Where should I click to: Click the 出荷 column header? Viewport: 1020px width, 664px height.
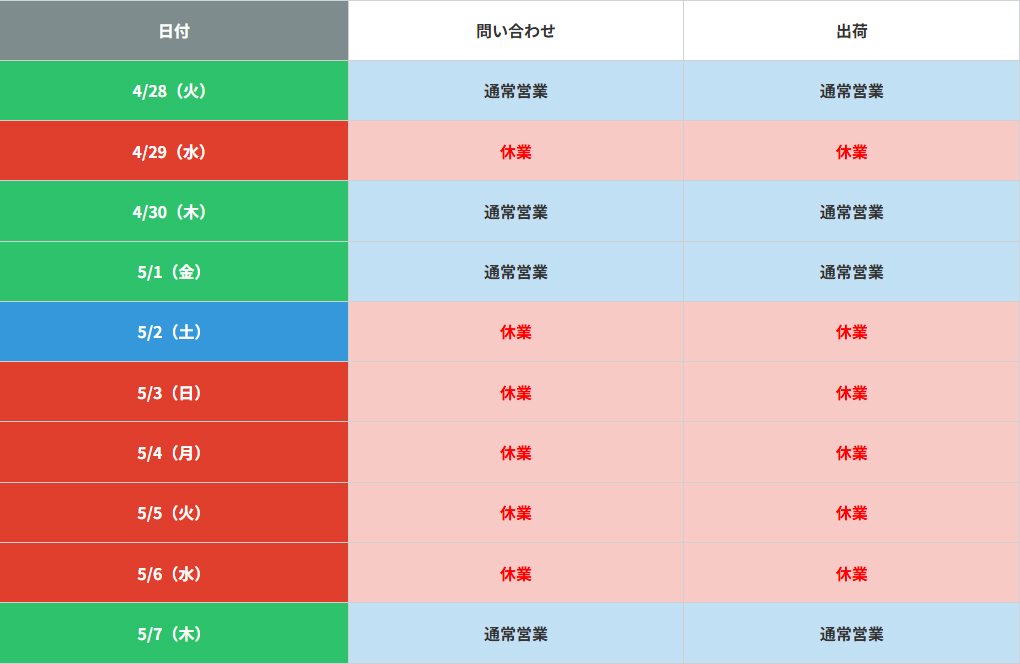(x=852, y=31)
